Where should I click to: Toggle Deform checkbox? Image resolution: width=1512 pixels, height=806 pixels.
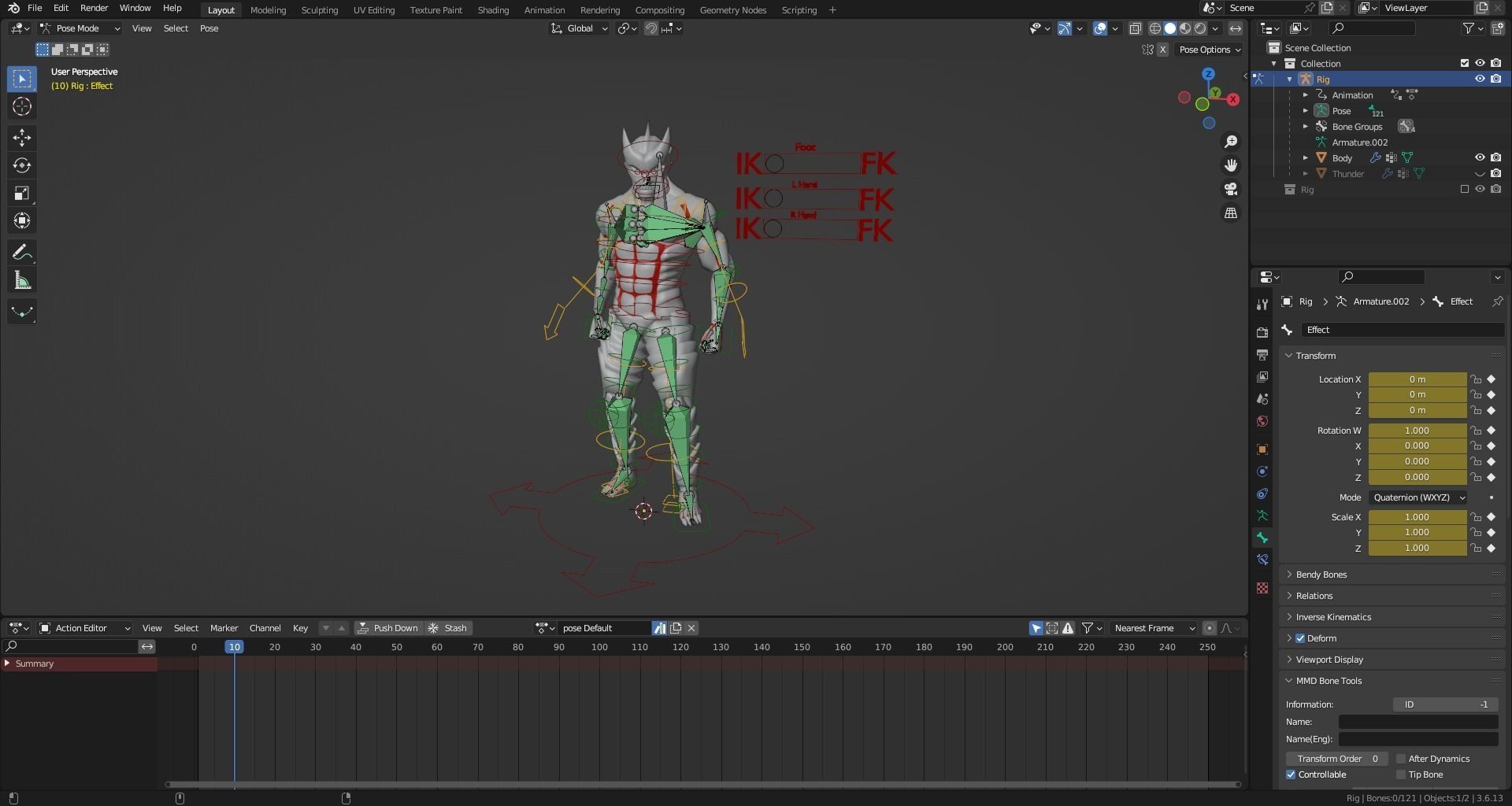1300,638
